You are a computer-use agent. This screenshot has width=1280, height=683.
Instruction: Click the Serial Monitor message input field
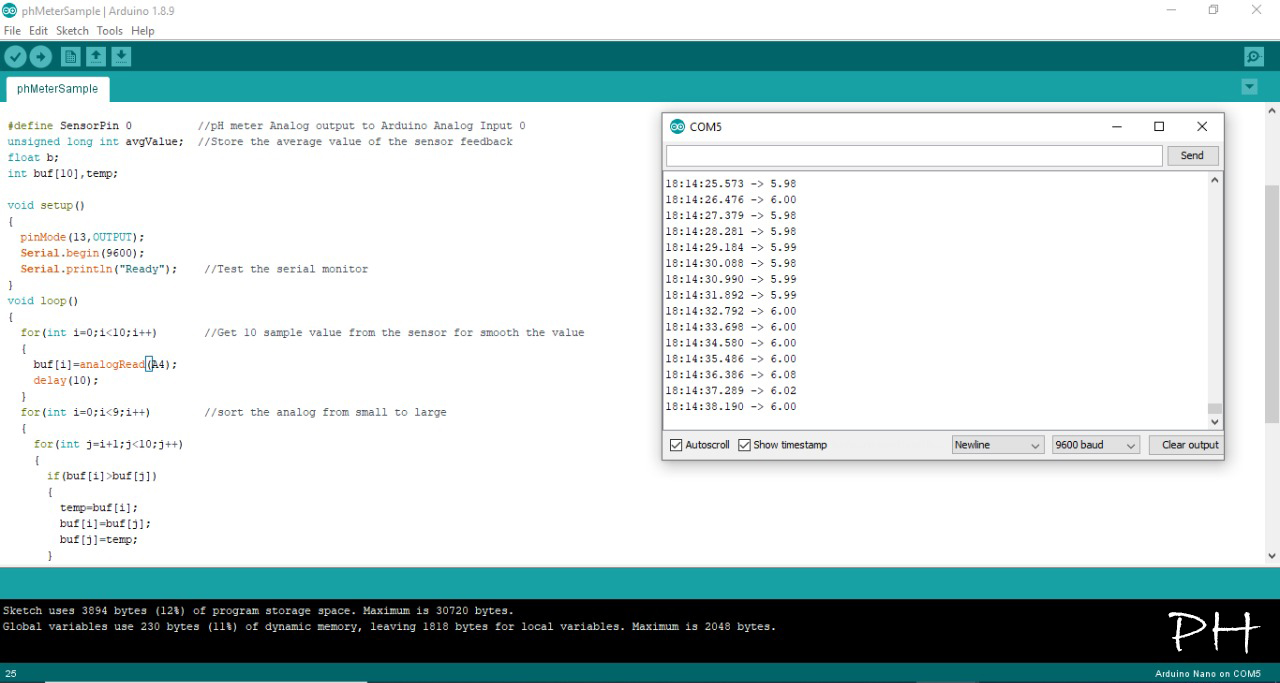point(912,155)
